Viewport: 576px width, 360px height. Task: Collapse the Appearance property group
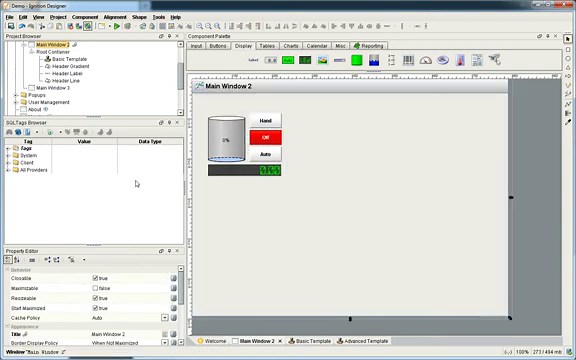click(x=7, y=326)
